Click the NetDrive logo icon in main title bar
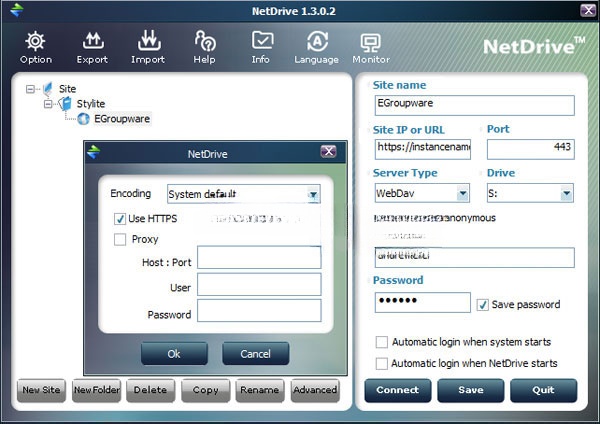The image size is (600, 424). click(x=16, y=10)
